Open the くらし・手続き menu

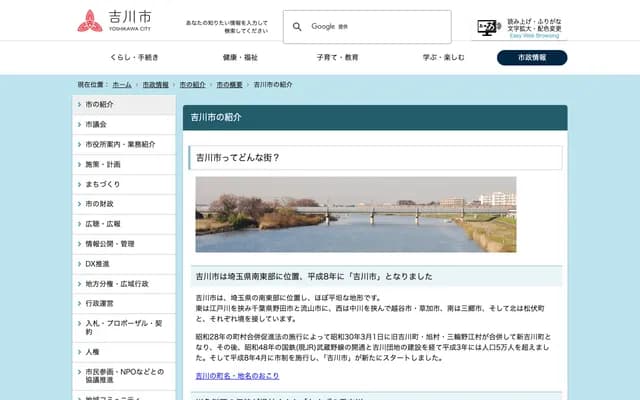pyautogui.click(x=134, y=57)
